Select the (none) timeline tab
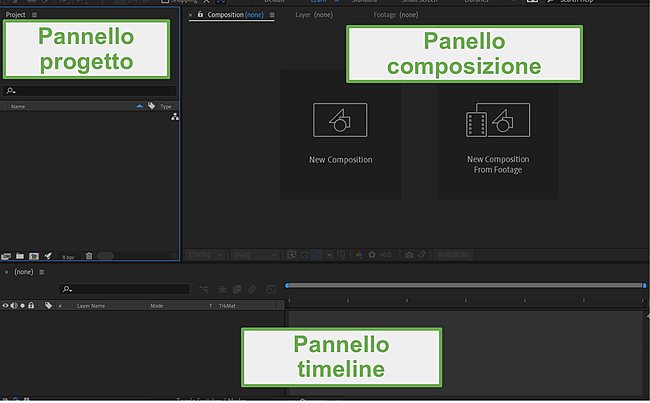This screenshot has width=650, height=403. coord(24,272)
